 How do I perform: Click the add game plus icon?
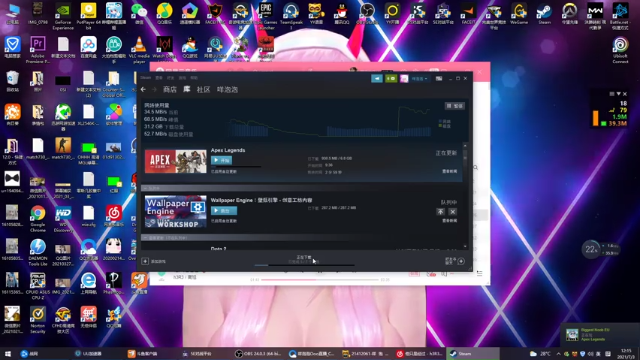145,261
